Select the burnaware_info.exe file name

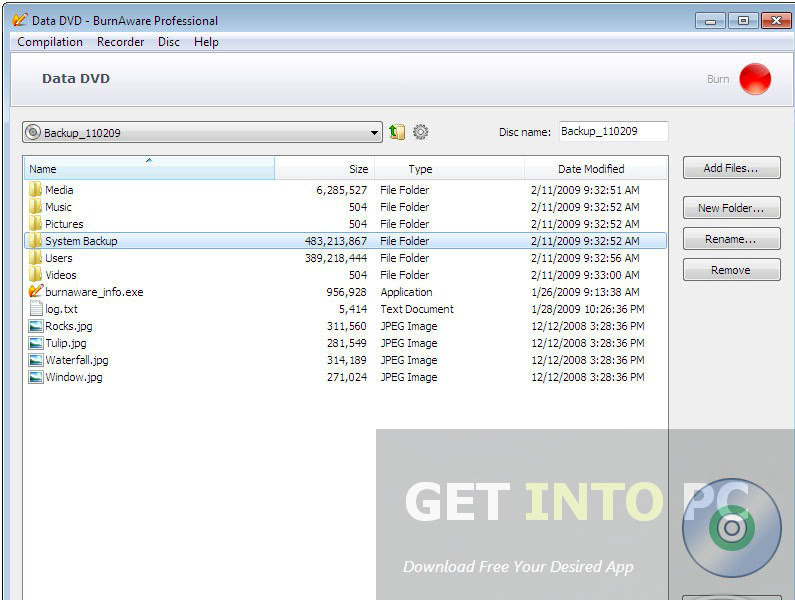94,292
